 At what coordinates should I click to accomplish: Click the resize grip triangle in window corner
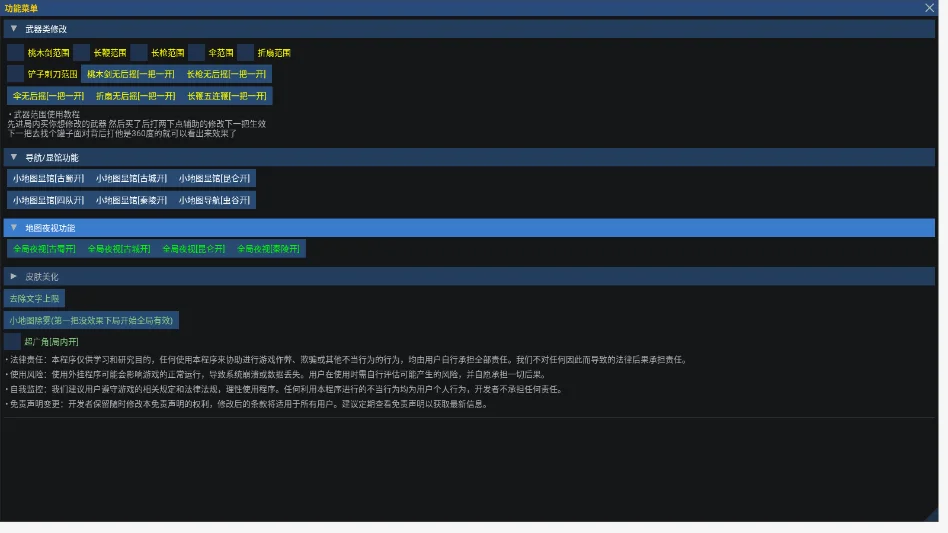click(932, 515)
